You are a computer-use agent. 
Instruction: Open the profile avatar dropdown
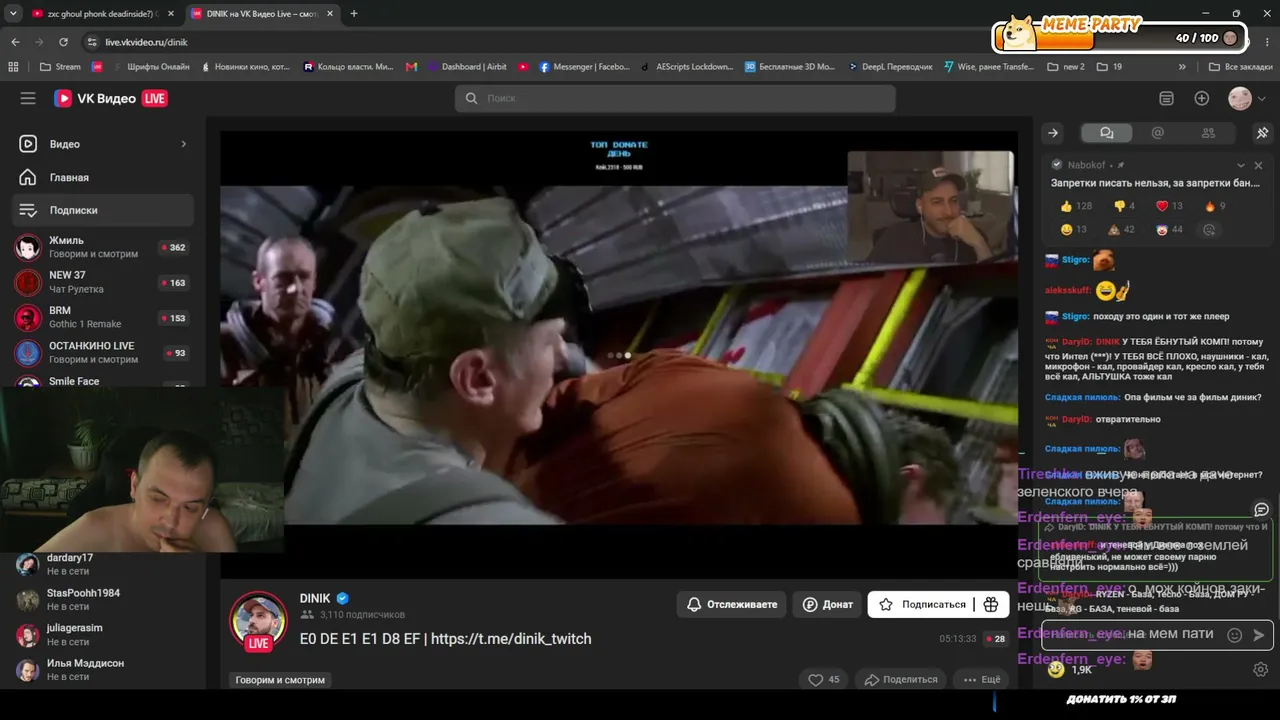coord(1246,98)
